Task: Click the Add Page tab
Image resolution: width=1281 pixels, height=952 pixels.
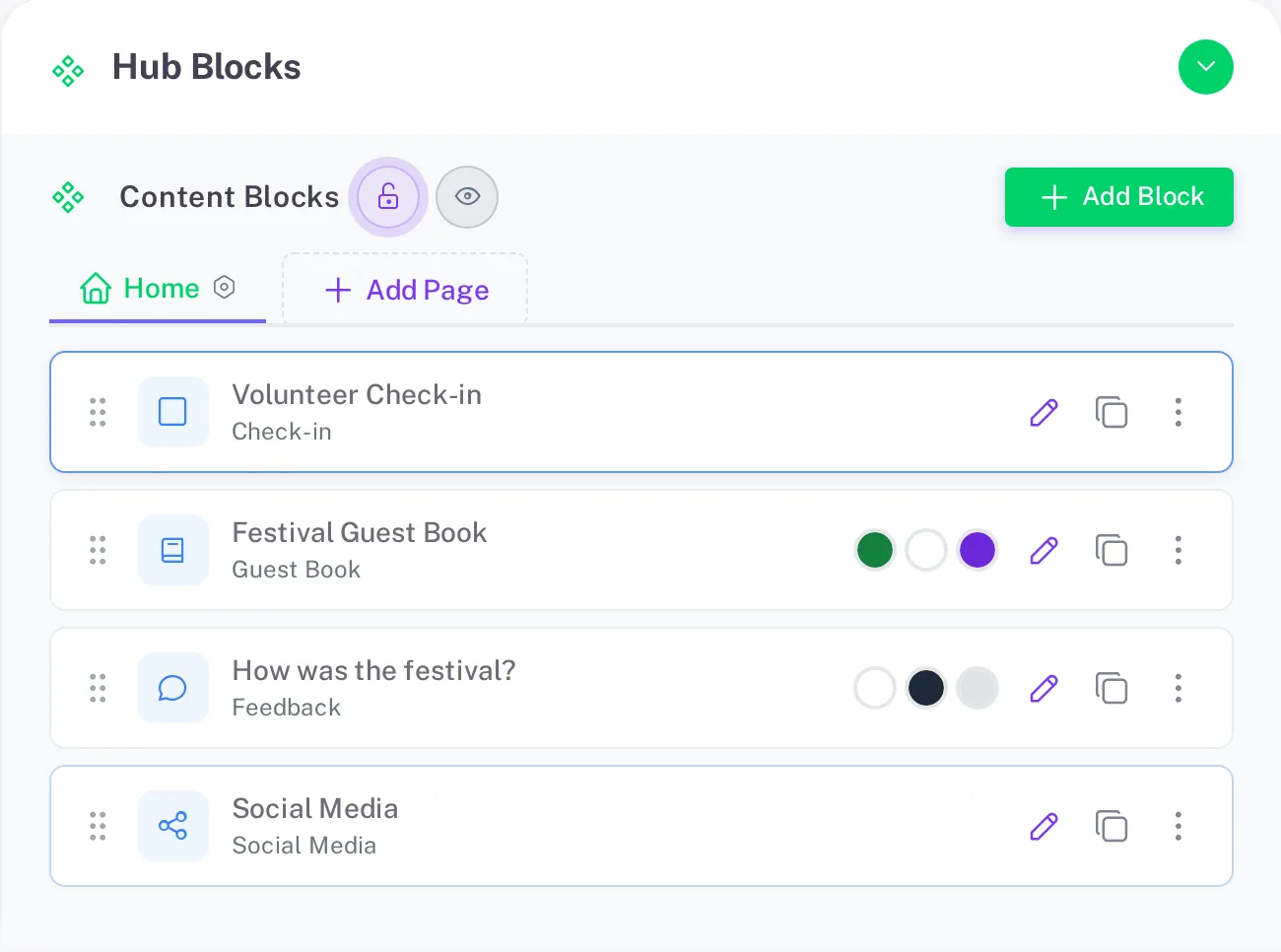Action: pos(405,290)
